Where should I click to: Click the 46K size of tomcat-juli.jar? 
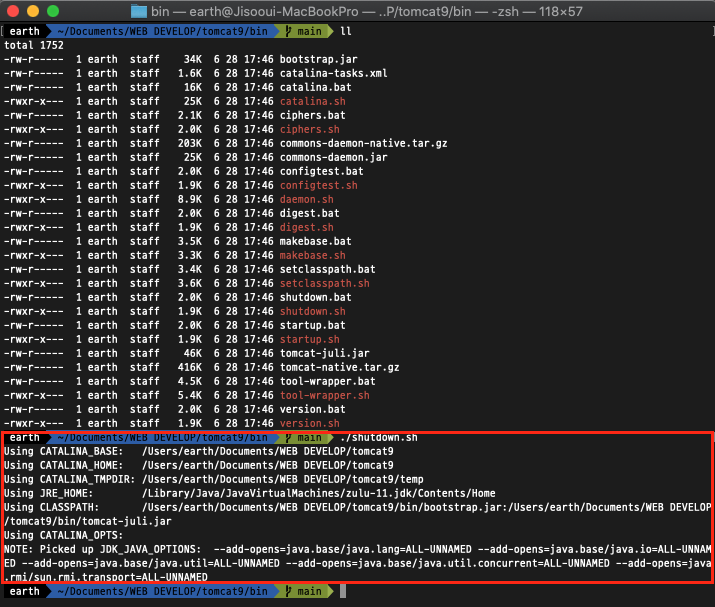(x=192, y=353)
